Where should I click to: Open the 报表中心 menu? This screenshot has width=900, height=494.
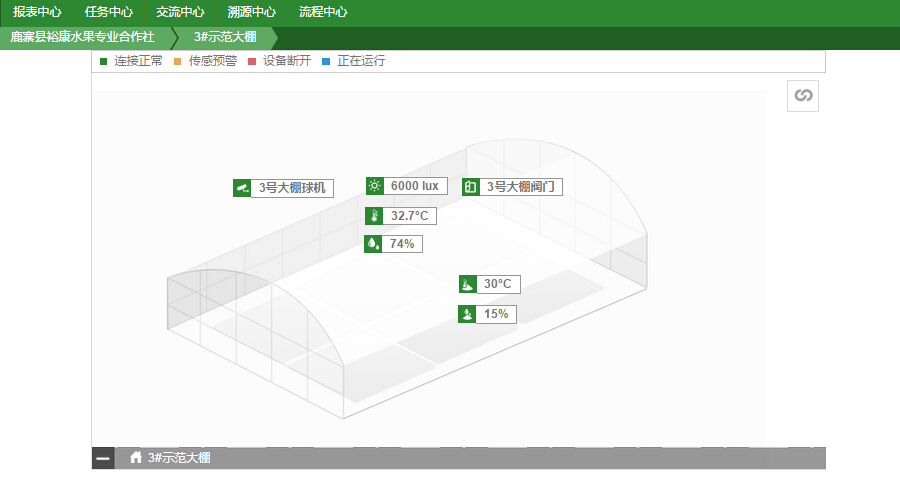pos(37,13)
